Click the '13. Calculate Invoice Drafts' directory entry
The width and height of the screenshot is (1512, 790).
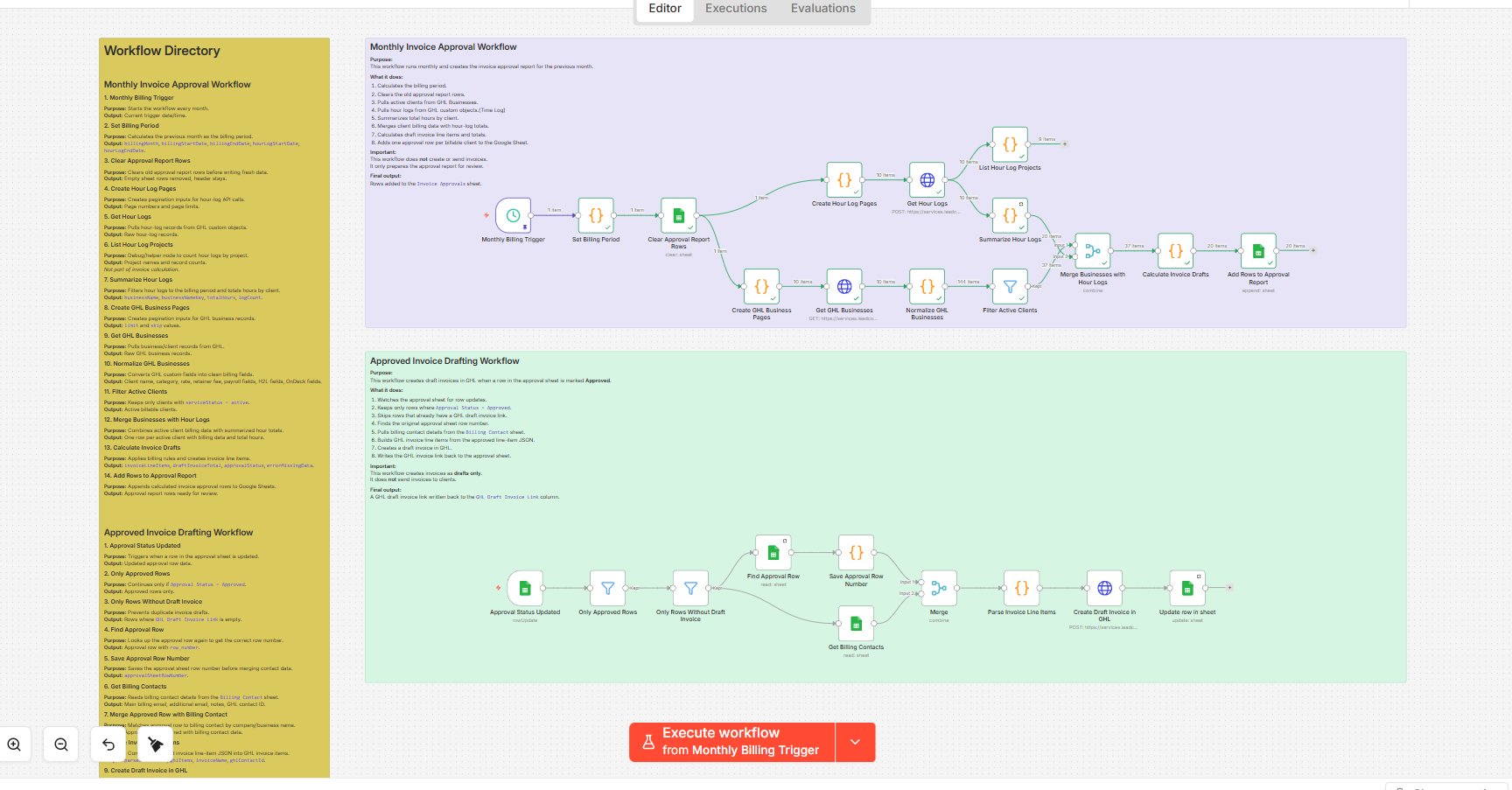[x=143, y=448]
